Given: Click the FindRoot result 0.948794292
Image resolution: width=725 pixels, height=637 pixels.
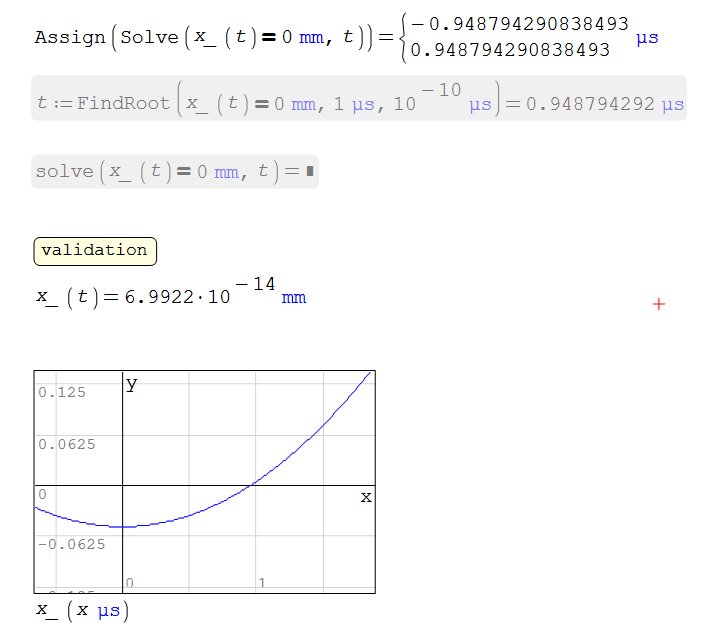Looking at the screenshot, I should click(590, 103).
